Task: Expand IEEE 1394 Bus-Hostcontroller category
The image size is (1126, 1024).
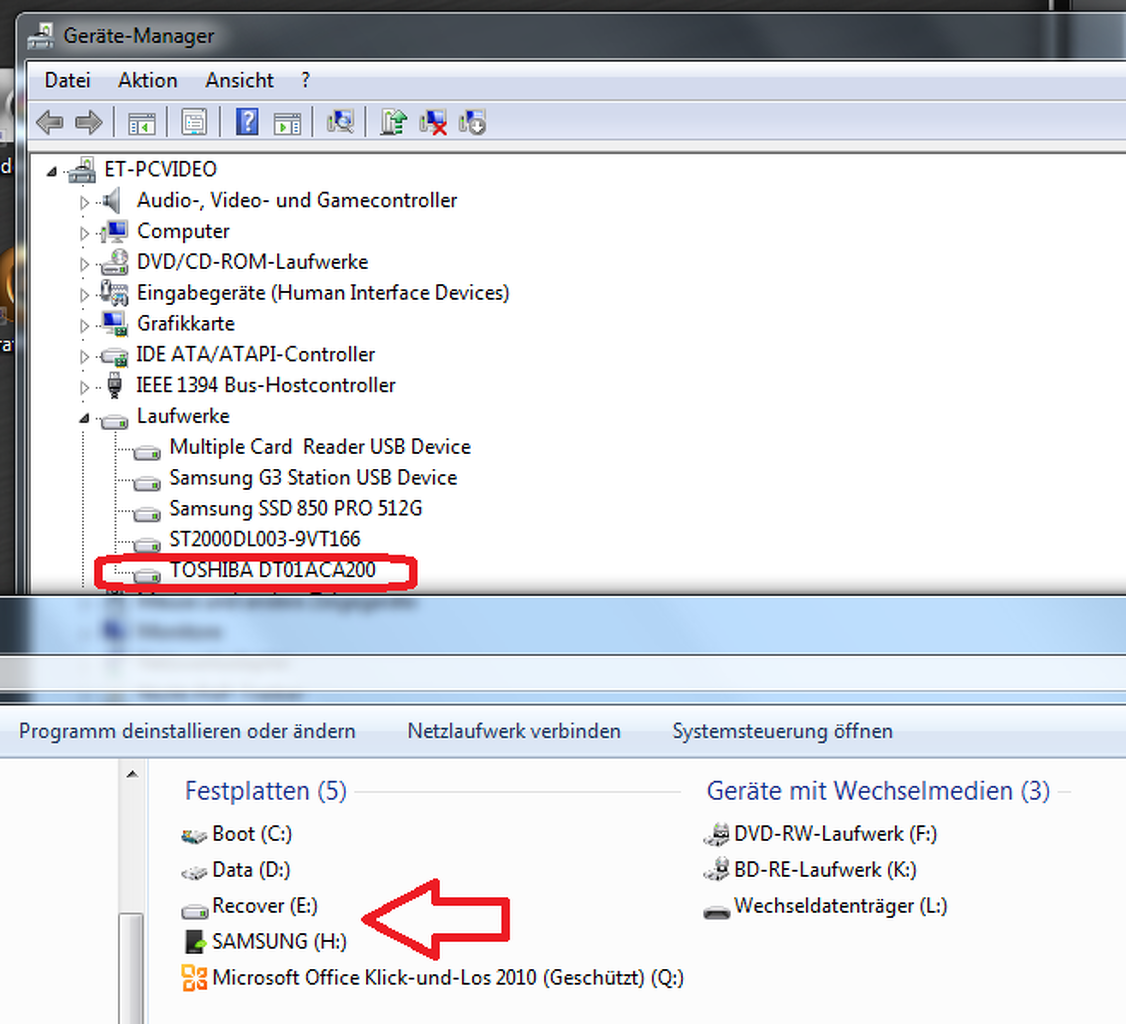Action: point(84,388)
